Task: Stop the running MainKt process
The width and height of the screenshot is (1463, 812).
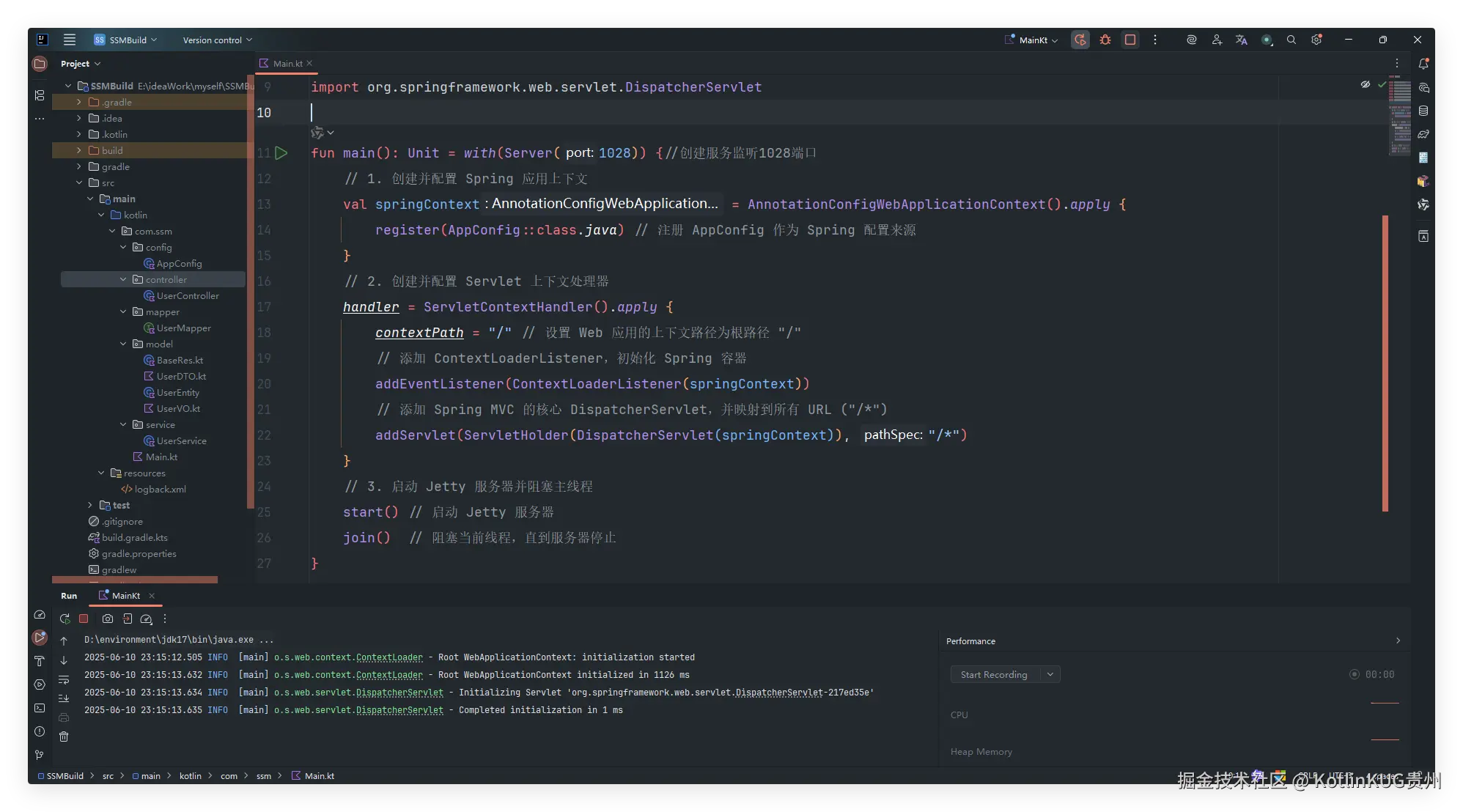Action: pyautogui.click(x=84, y=619)
